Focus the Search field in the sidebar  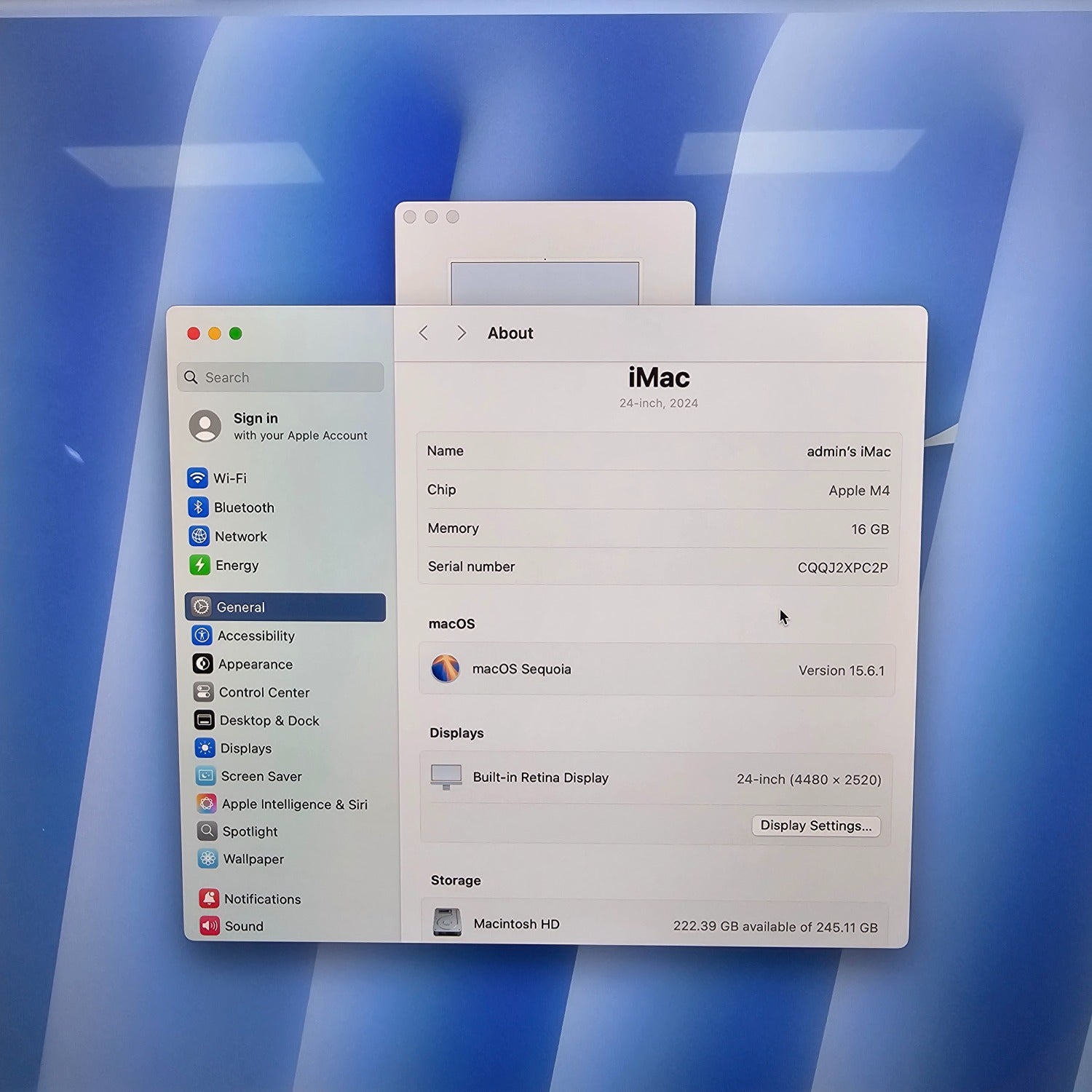(x=280, y=377)
